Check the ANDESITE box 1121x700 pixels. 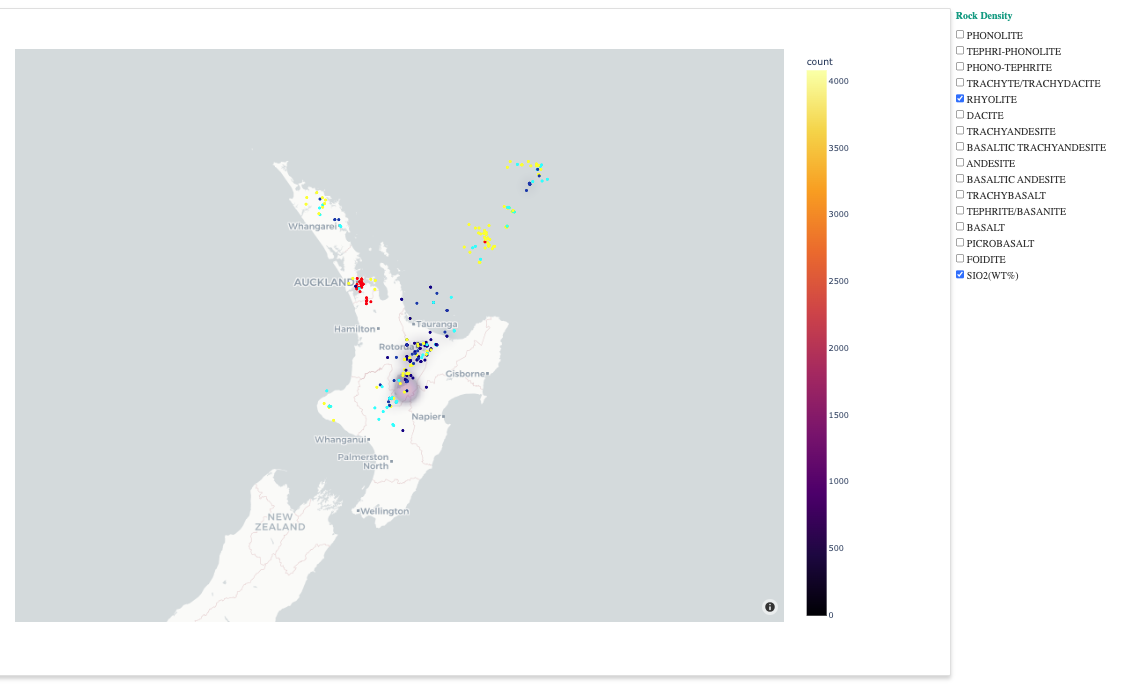tap(959, 161)
